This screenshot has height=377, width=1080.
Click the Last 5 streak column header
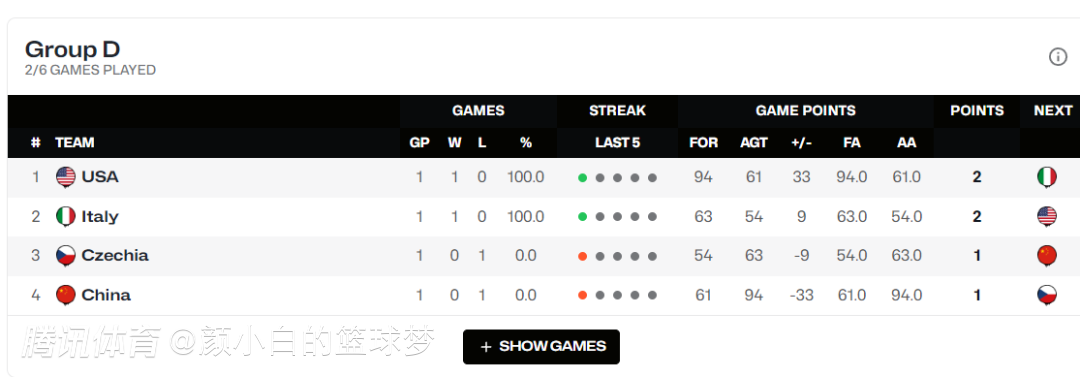click(x=617, y=143)
